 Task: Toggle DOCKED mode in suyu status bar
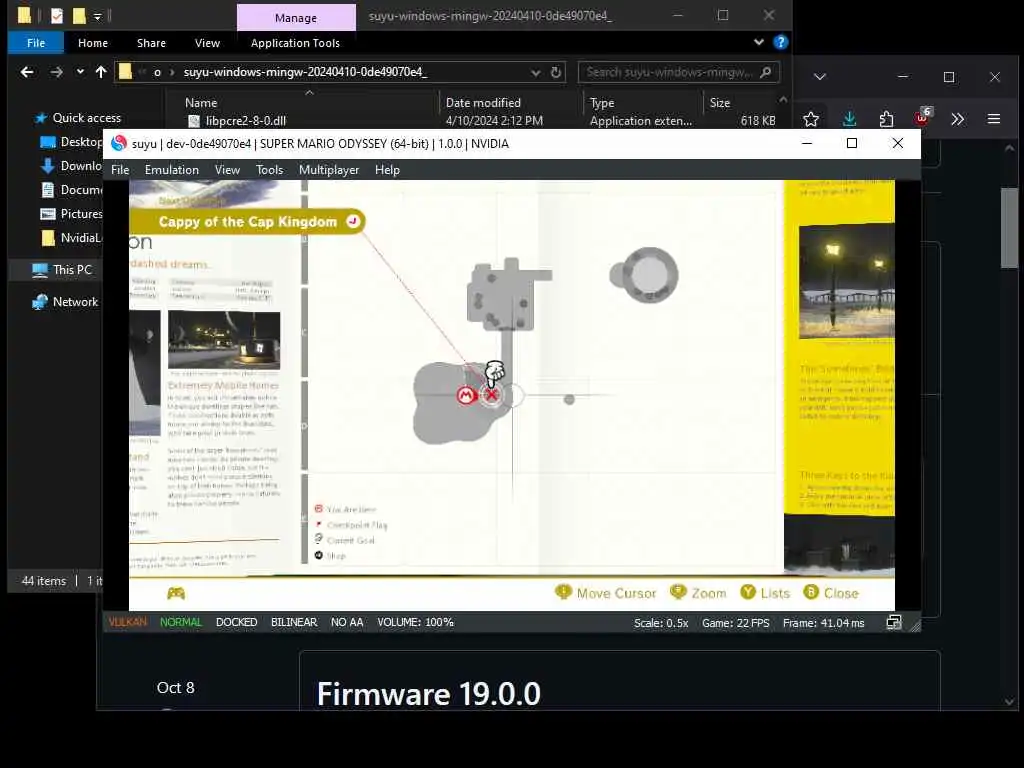coord(236,622)
